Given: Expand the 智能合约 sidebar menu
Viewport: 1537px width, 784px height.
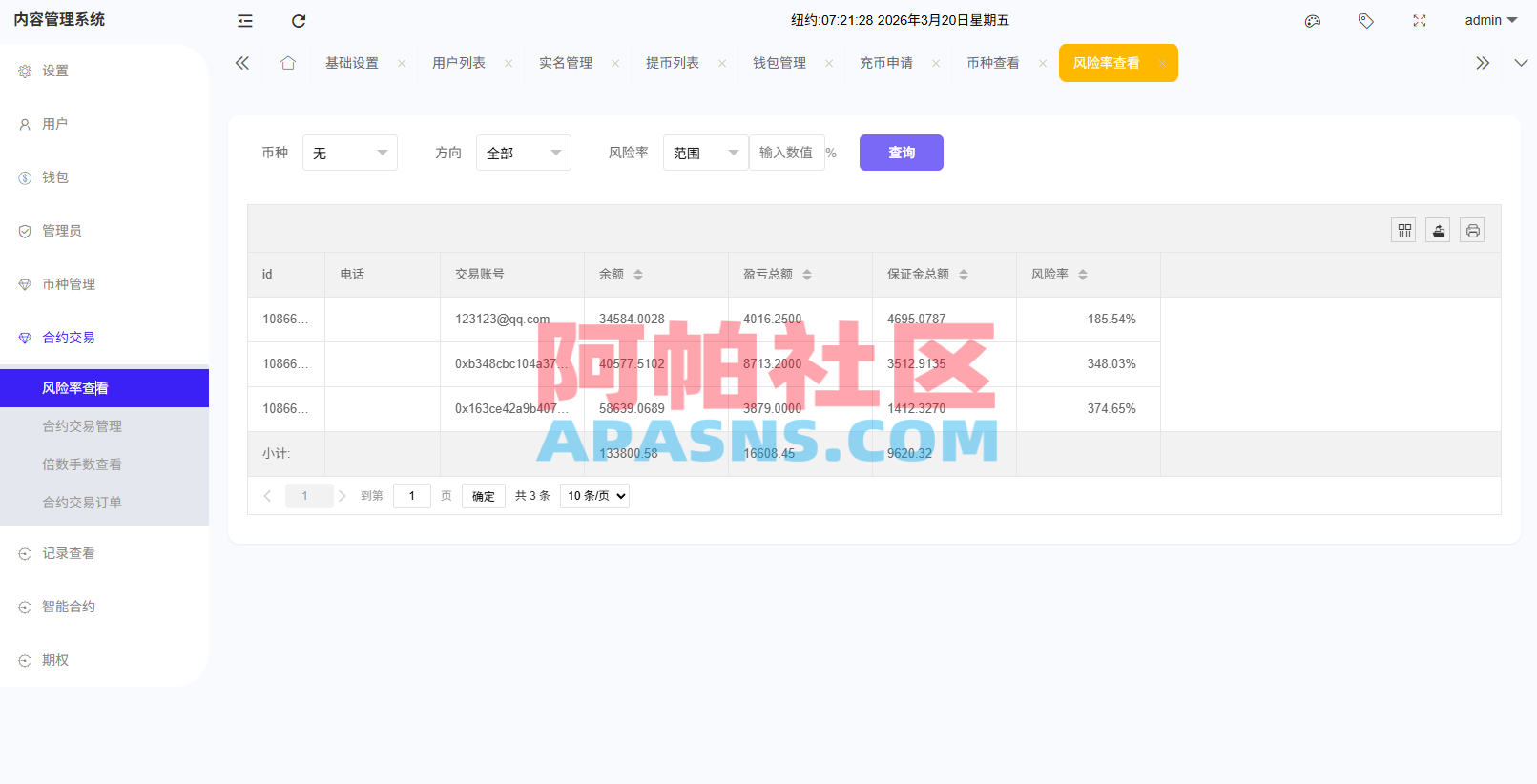Looking at the screenshot, I should tap(105, 607).
